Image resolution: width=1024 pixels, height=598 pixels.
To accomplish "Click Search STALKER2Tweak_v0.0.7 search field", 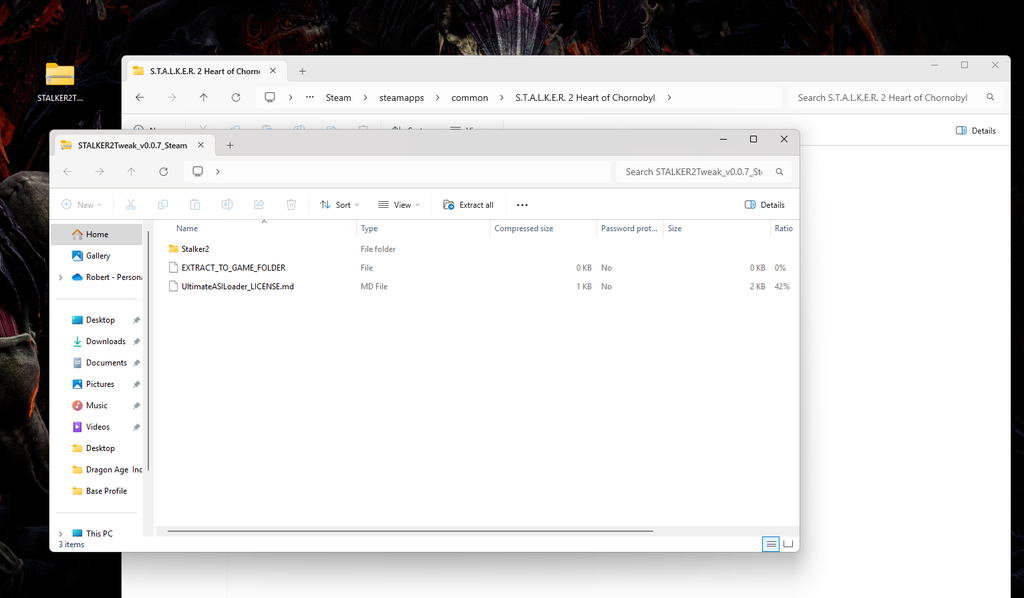I will pyautogui.click(x=694, y=172).
